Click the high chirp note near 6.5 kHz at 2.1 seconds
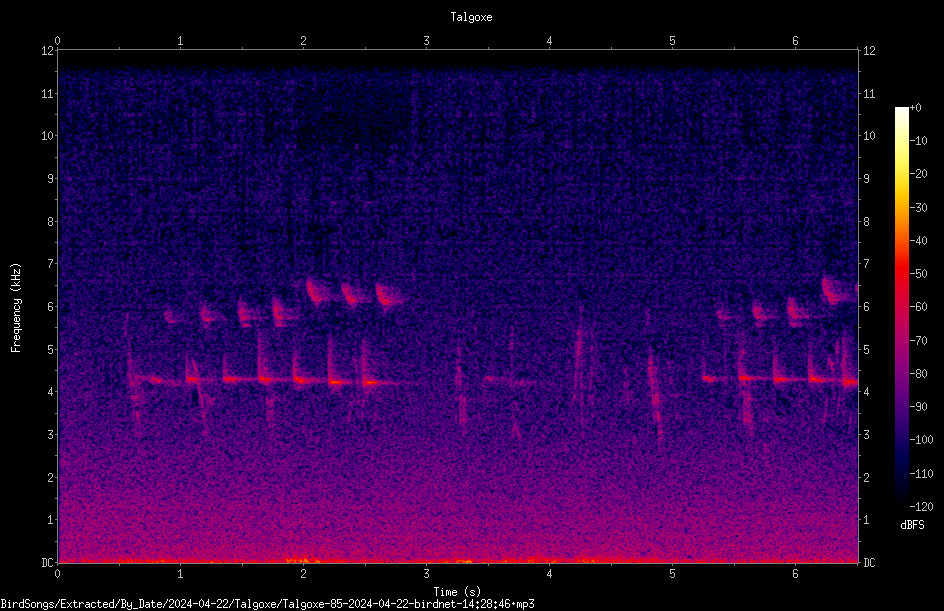This screenshot has width=944, height=611. tap(315, 291)
